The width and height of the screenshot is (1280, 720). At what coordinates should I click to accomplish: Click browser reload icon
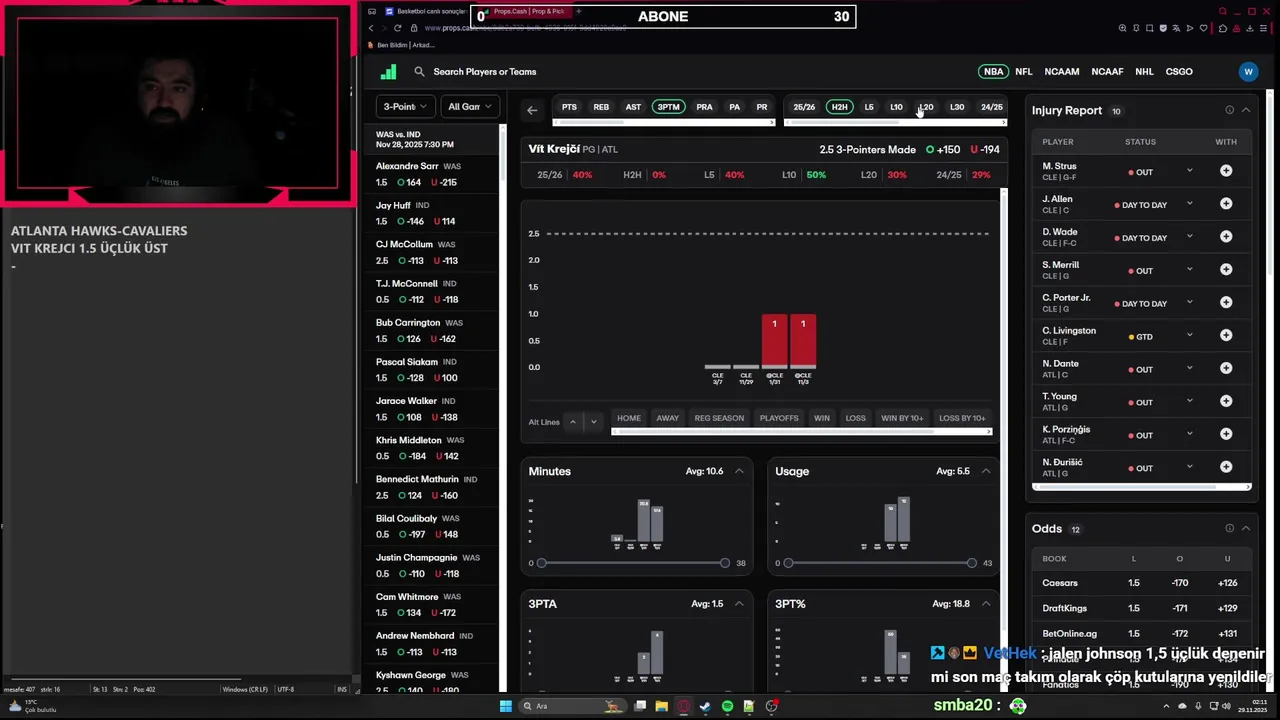397,28
